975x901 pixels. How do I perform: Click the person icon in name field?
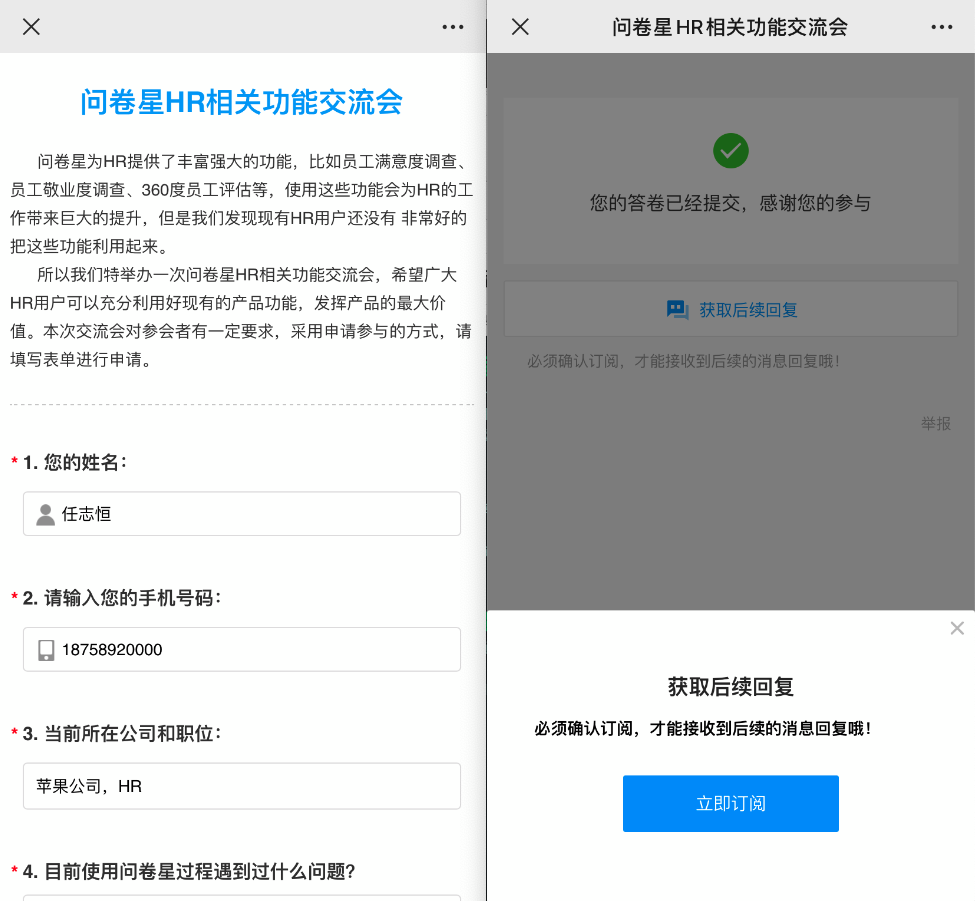tap(45, 514)
